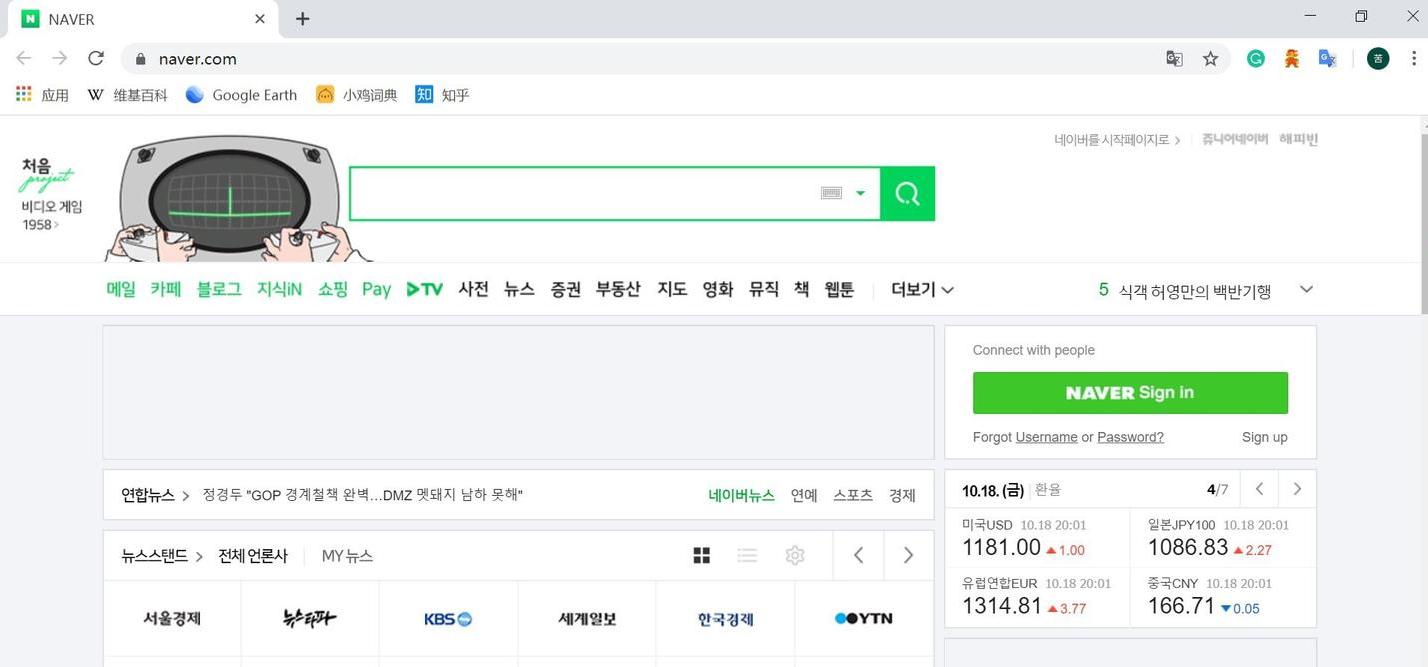Click the NAVER Sign in button

[1130, 393]
